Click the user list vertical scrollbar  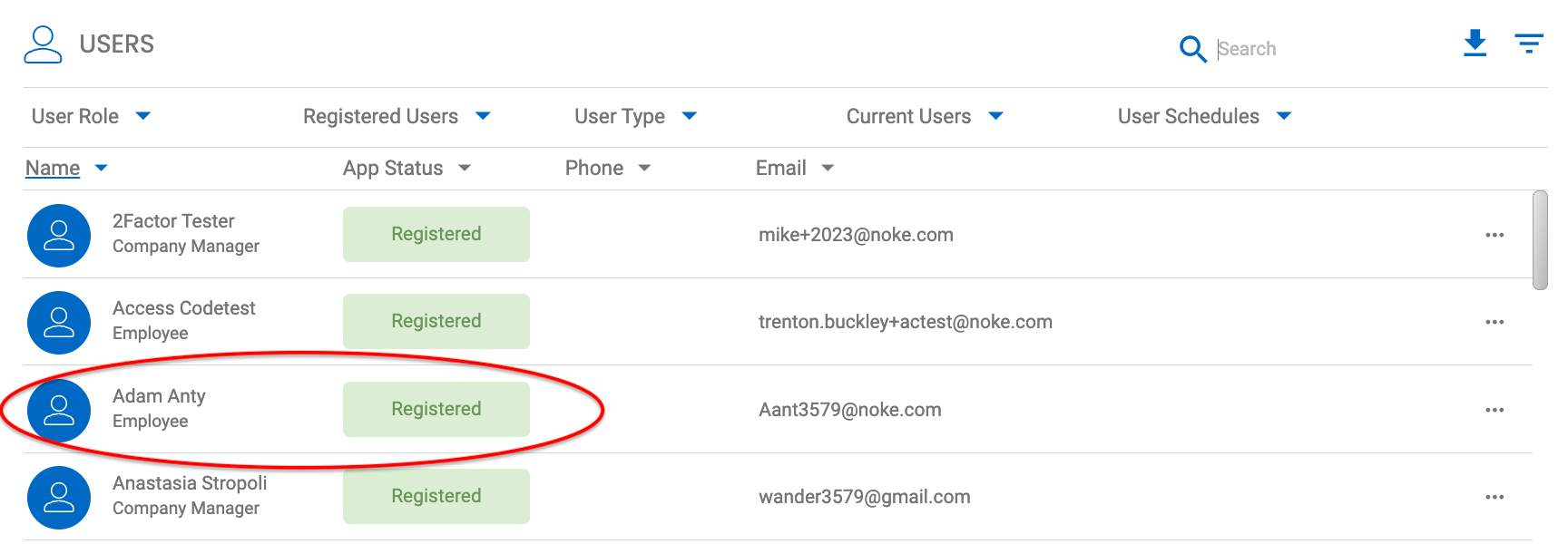(x=1540, y=240)
